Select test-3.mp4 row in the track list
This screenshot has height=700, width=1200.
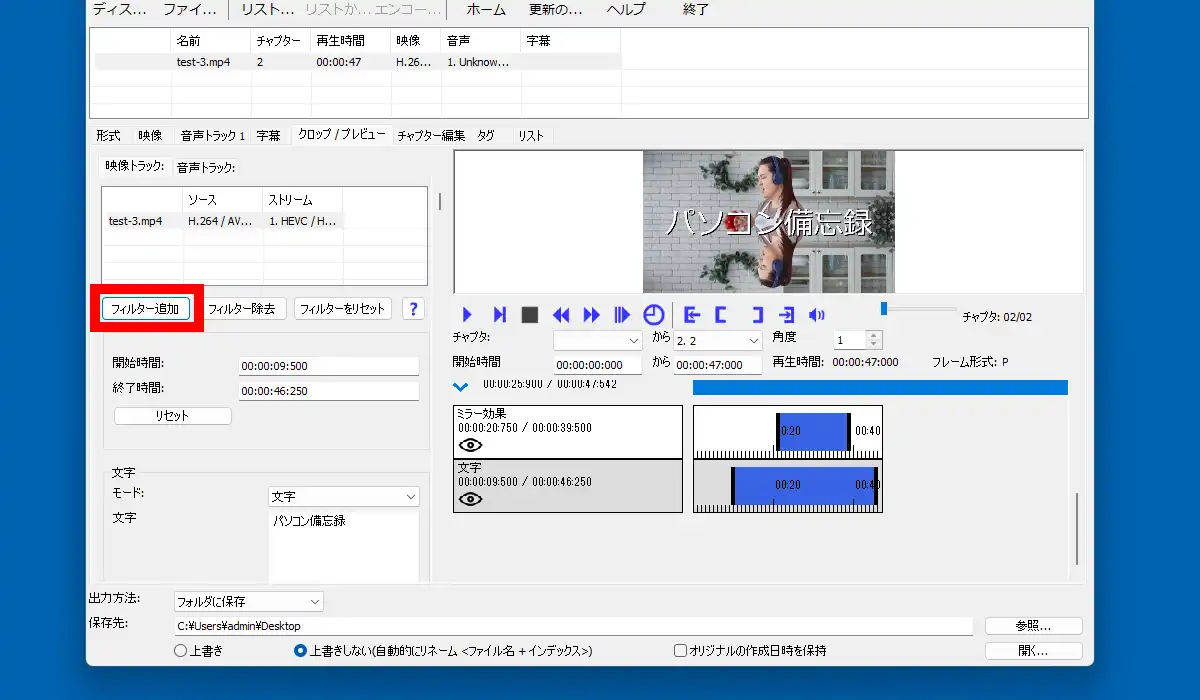(x=225, y=221)
